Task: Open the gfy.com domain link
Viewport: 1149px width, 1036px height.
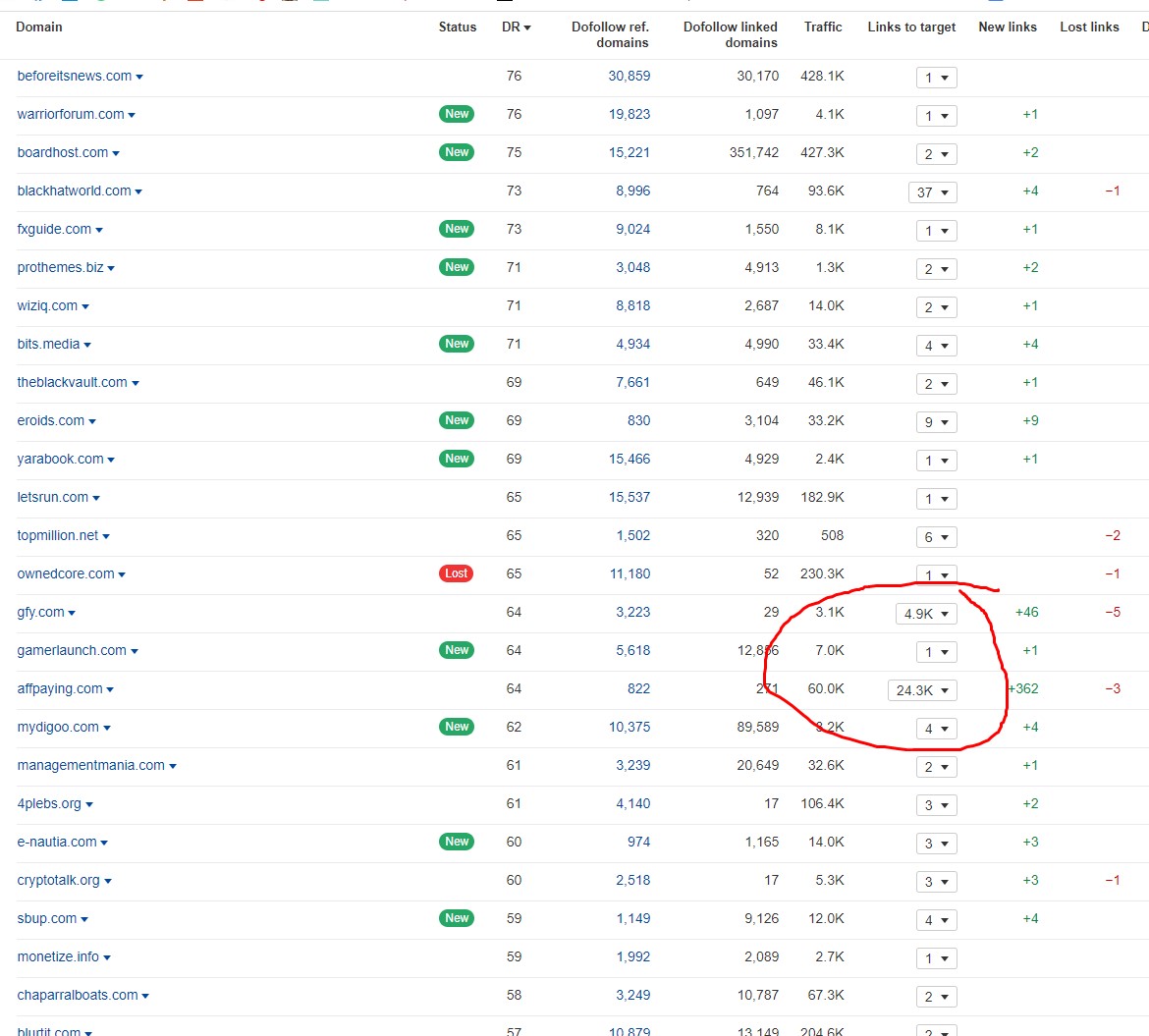Action: pyautogui.click(x=40, y=613)
